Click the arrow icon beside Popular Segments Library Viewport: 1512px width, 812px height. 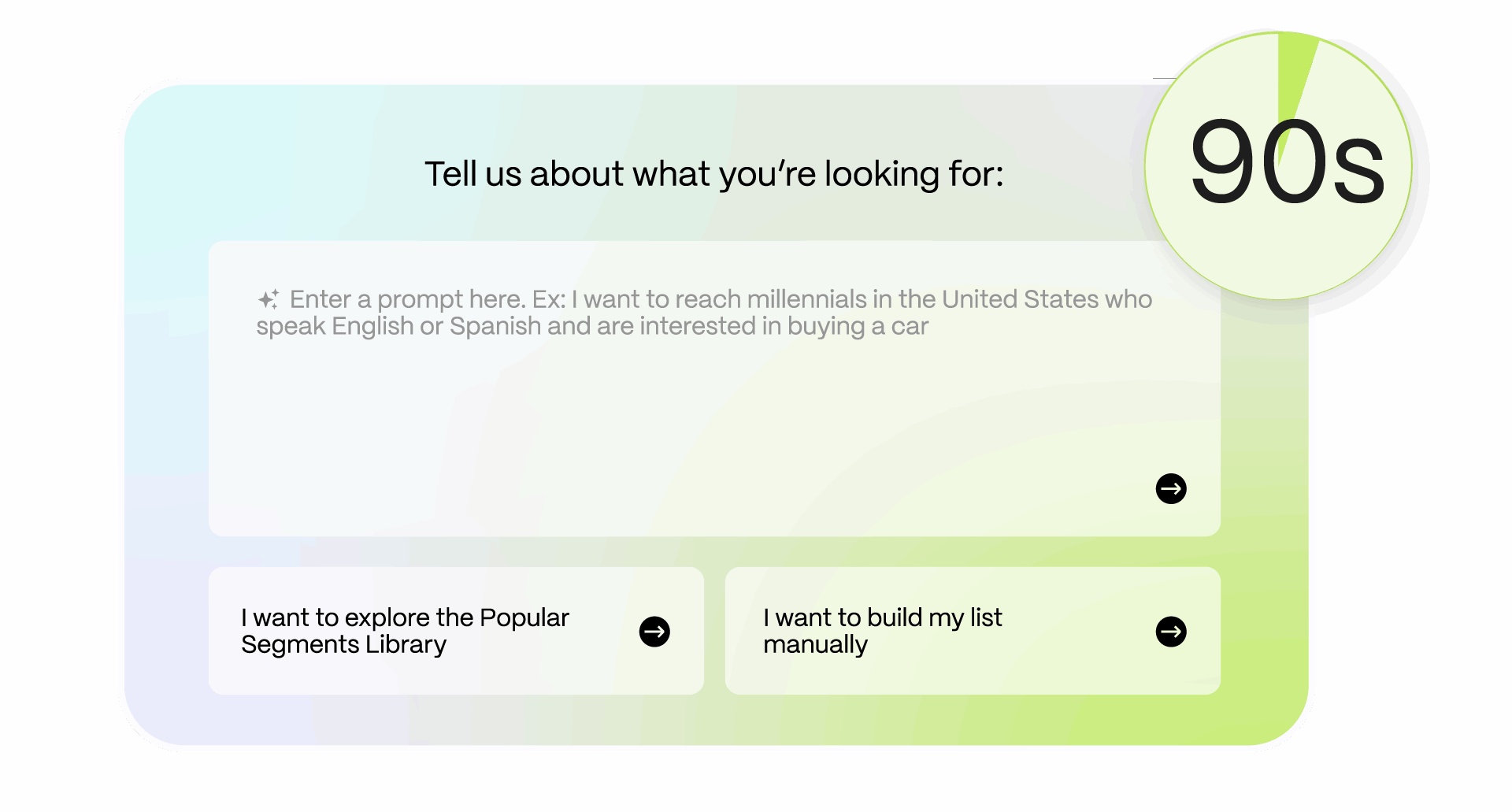coord(654,632)
